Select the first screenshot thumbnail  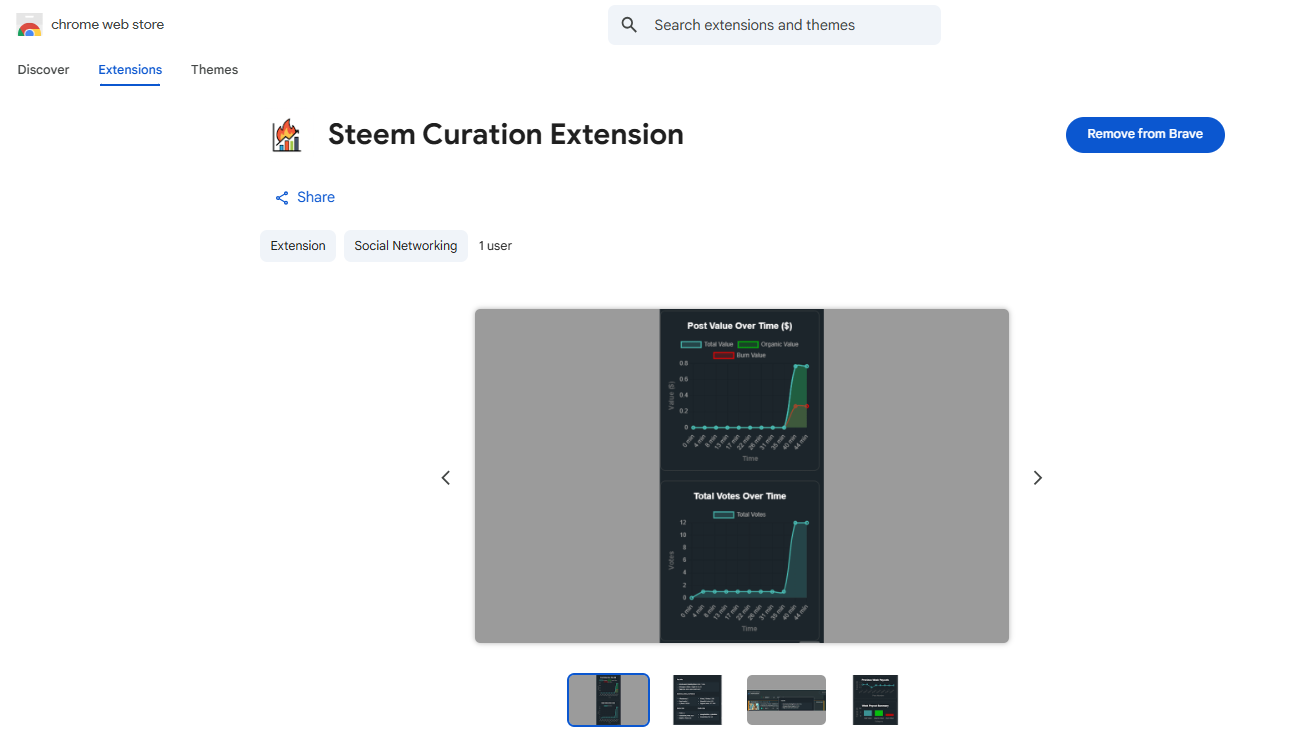(x=608, y=700)
